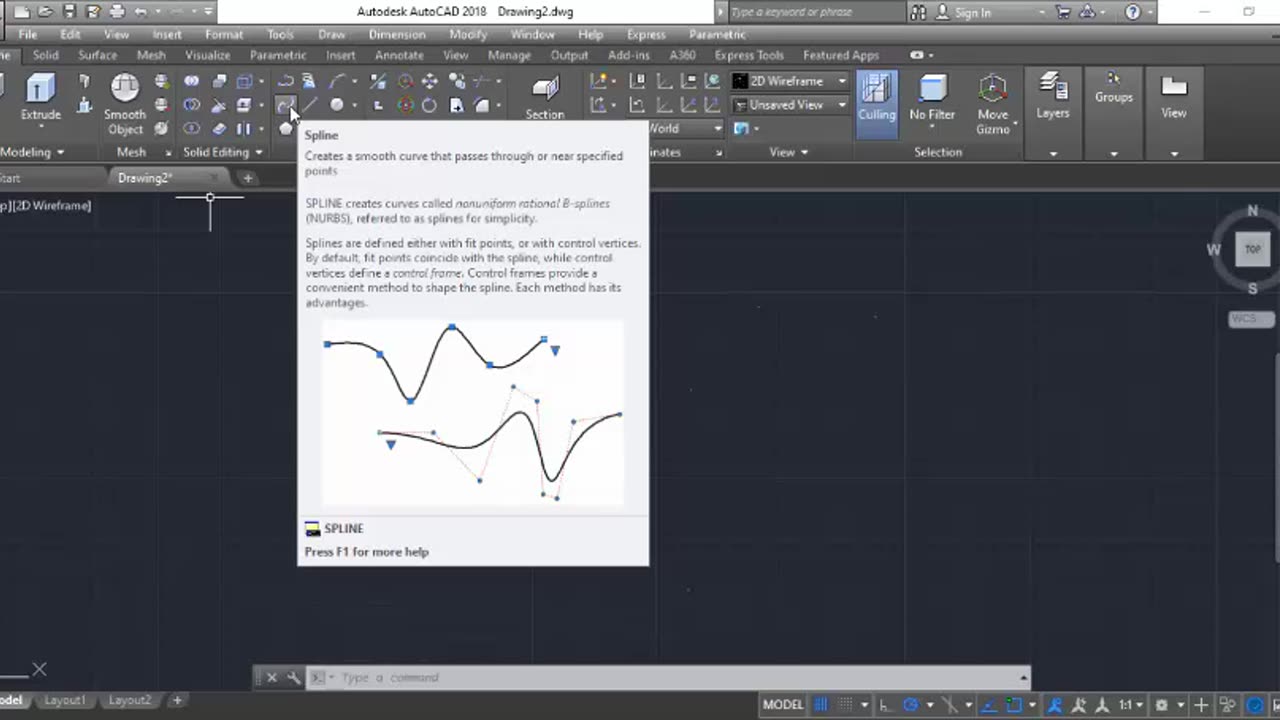This screenshot has height=720, width=1280.
Task: Toggle snap mode dots in status bar
Action: pyautogui.click(x=845, y=705)
